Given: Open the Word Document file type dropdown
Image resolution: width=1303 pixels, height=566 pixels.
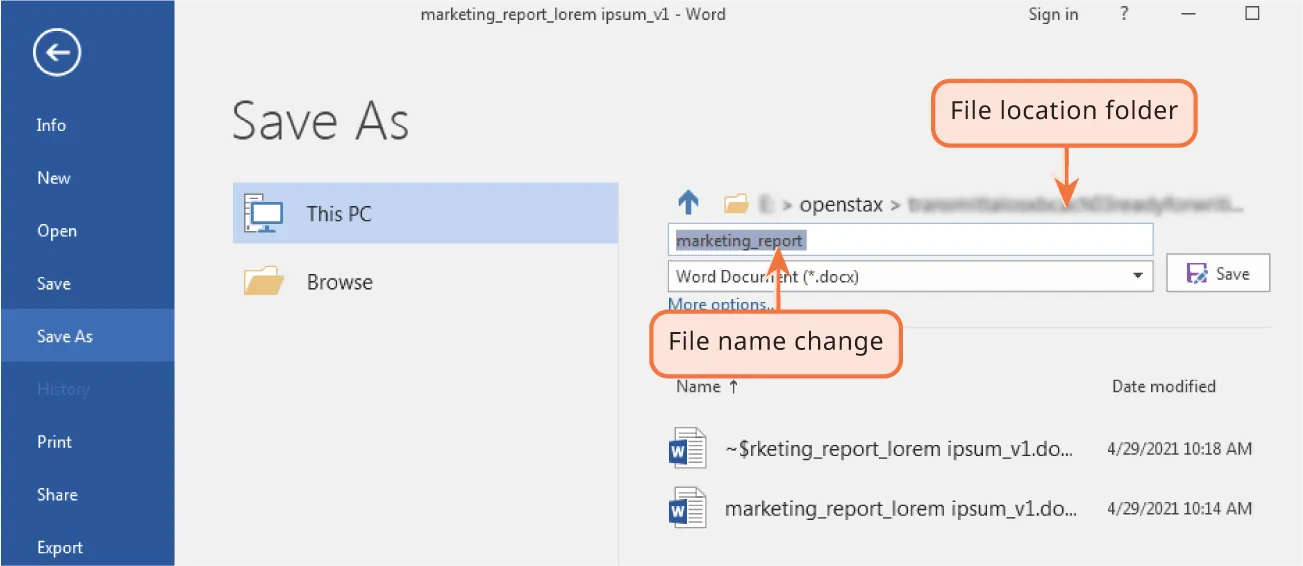Looking at the screenshot, I should tap(1137, 276).
